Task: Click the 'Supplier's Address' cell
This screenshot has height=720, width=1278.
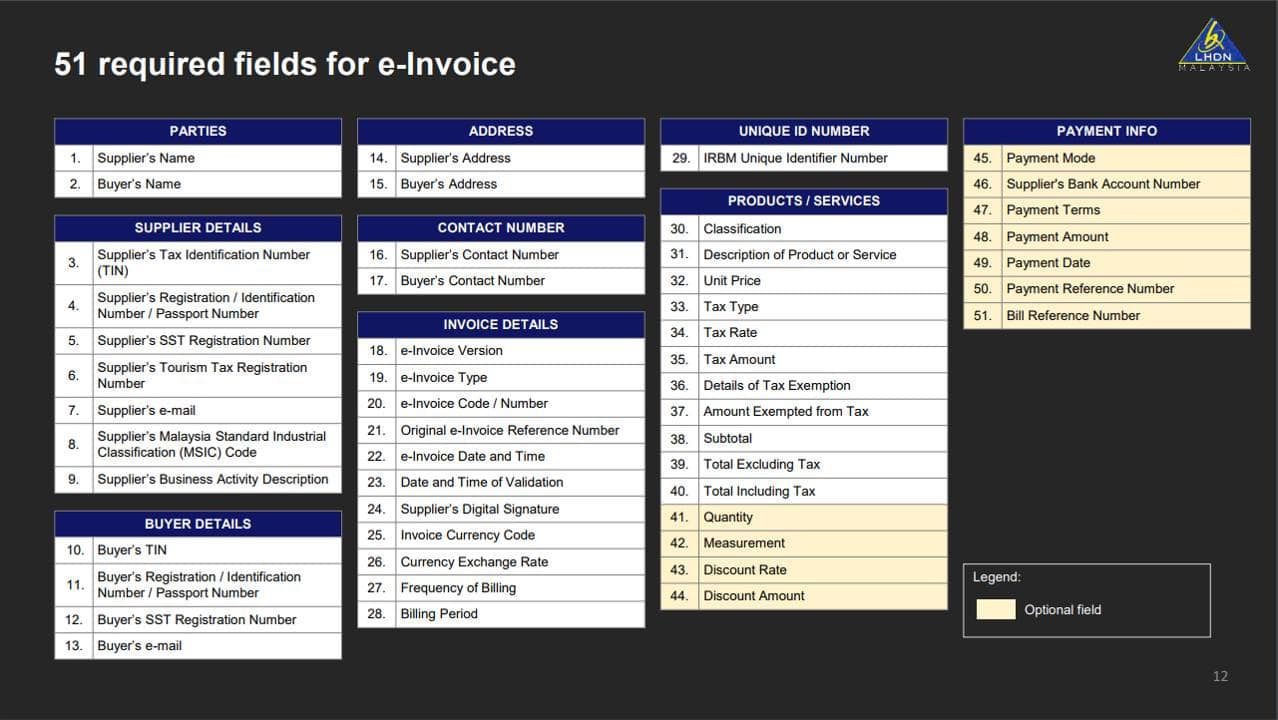Action: click(520, 158)
